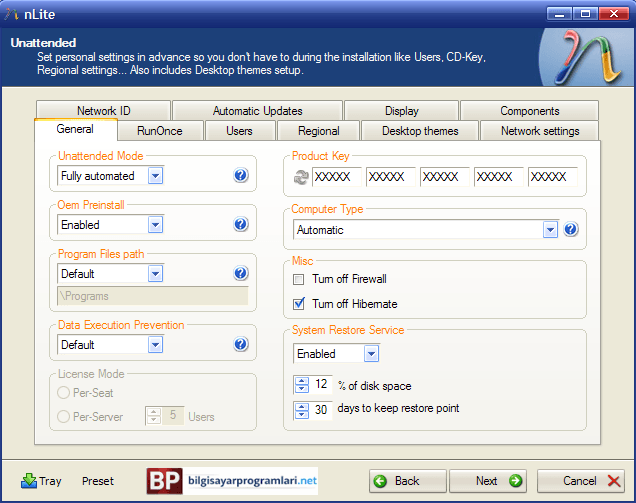Image resolution: width=636 pixels, height=503 pixels.
Task: Click the first Product Key field
Action: pos(336,177)
